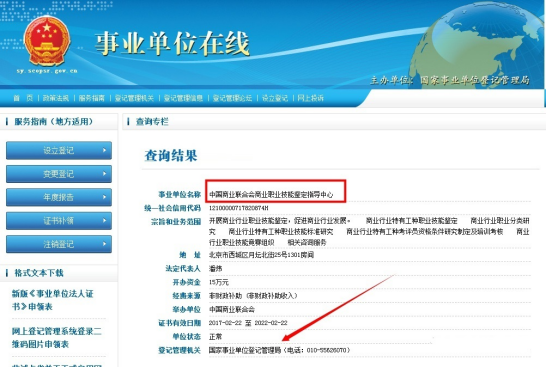Screen dimensions: 547x368
Task: Click the business scope paragraph 开展商业行业职业技能鉴定
Action: click(x=369, y=232)
